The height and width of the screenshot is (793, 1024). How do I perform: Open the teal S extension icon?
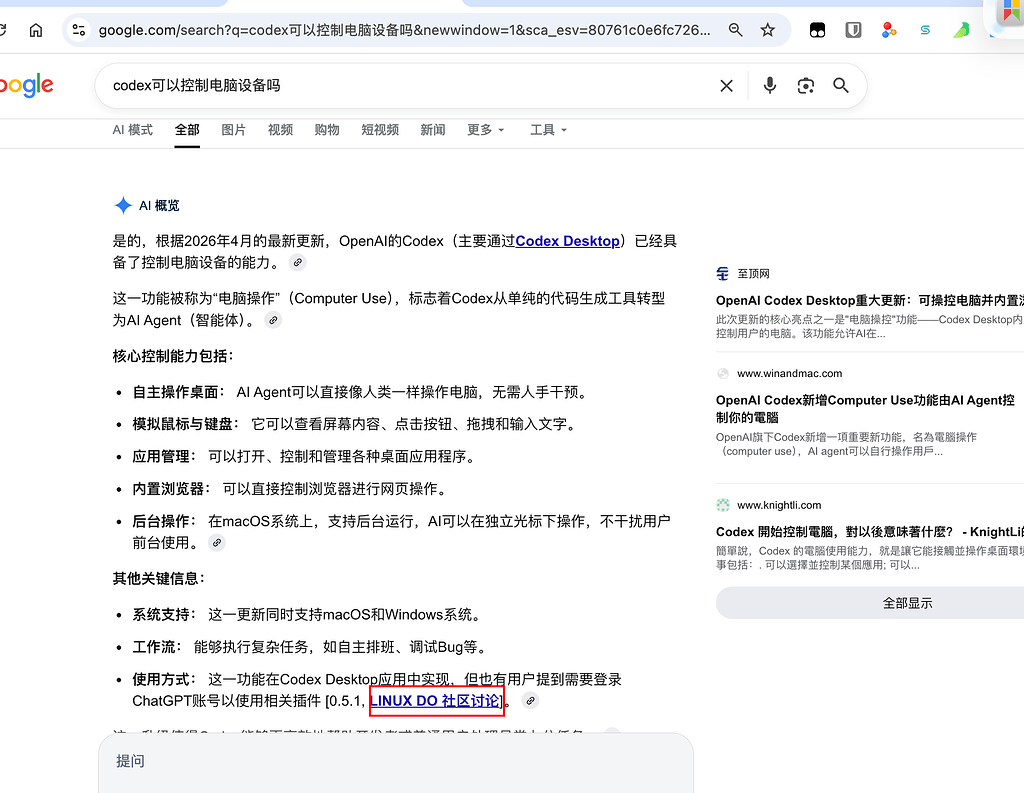click(925, 30)
